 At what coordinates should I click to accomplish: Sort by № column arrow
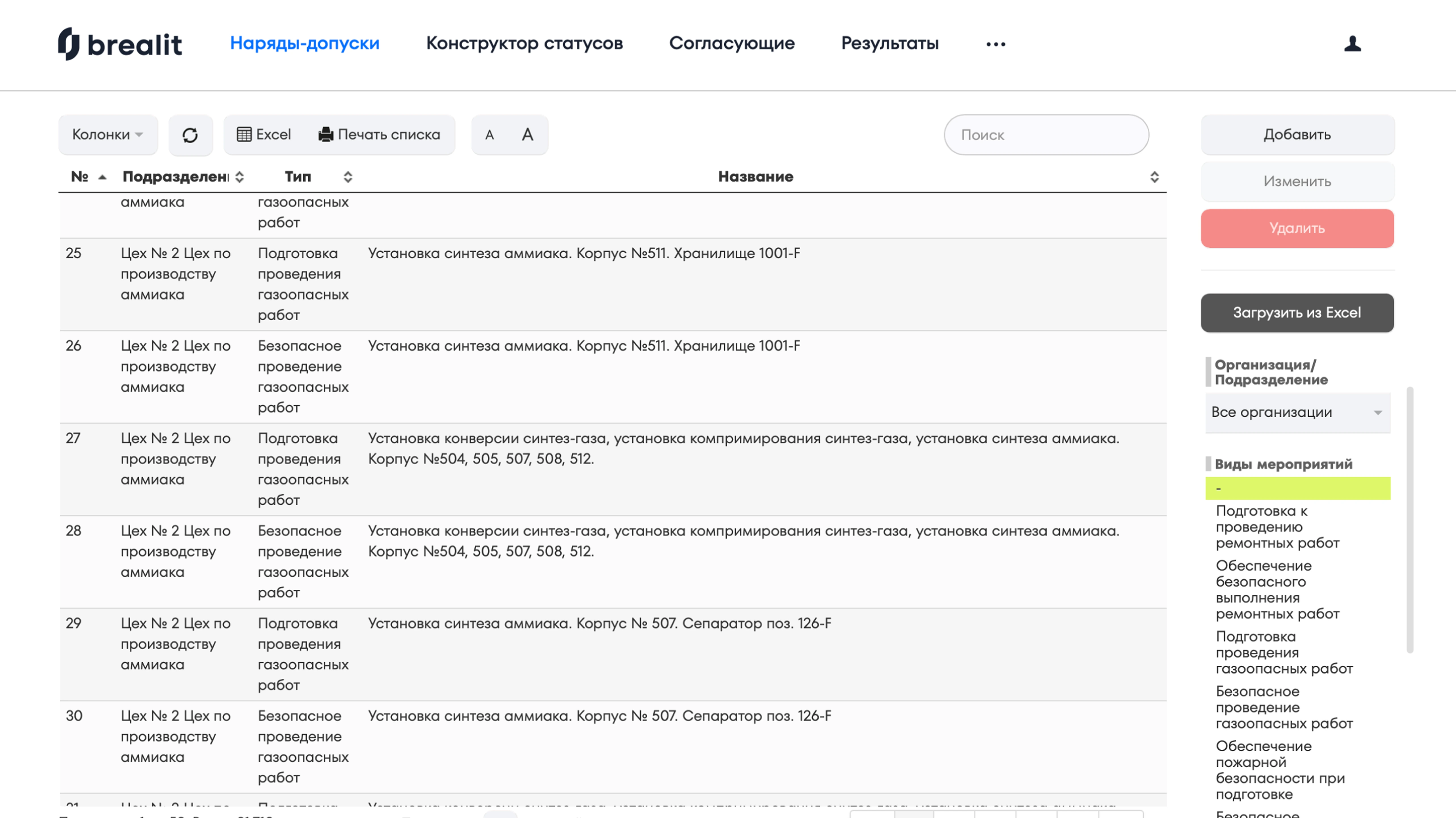(x=102, y=177)
